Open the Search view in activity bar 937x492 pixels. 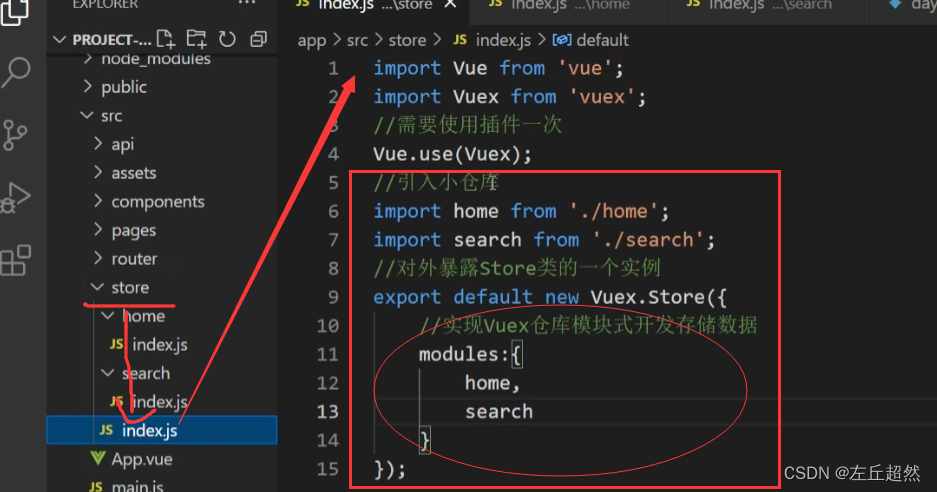click(x=16, y=72)
